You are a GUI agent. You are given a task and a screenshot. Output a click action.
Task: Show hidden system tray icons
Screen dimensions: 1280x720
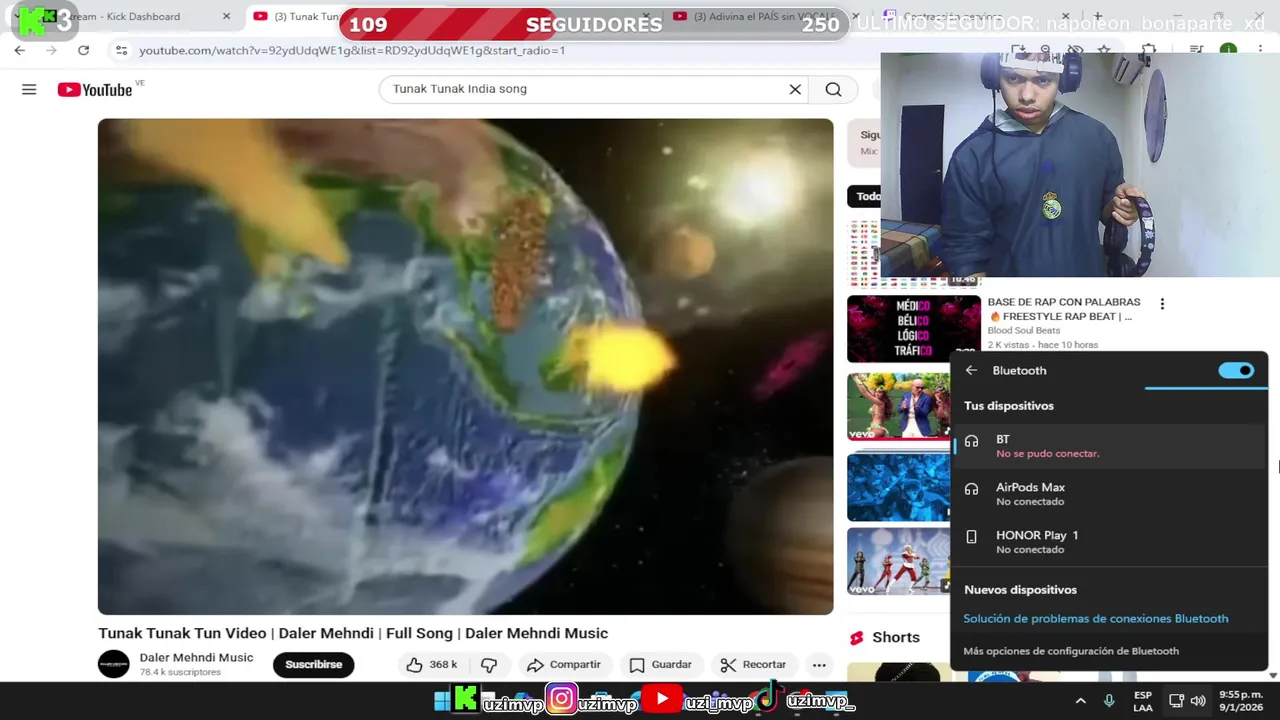pos(1080,701)
